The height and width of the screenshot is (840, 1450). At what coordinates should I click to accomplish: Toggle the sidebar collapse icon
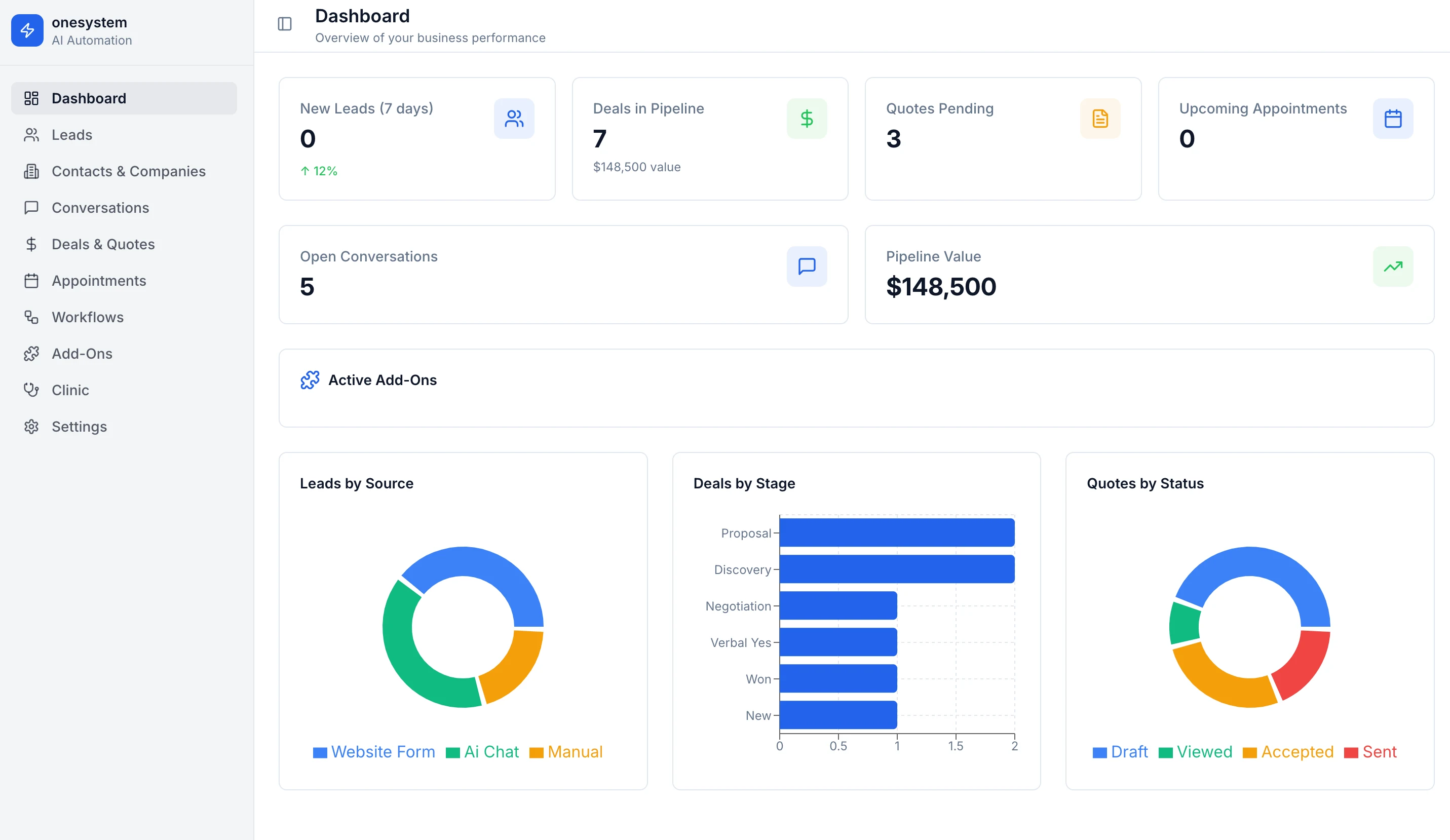click(x=284, y=24)
